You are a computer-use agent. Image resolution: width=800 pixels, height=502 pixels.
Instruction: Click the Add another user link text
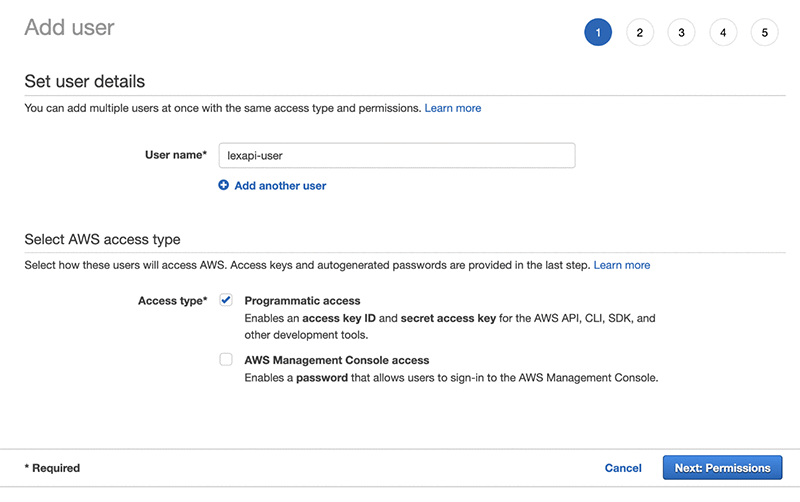click(280, 186)
